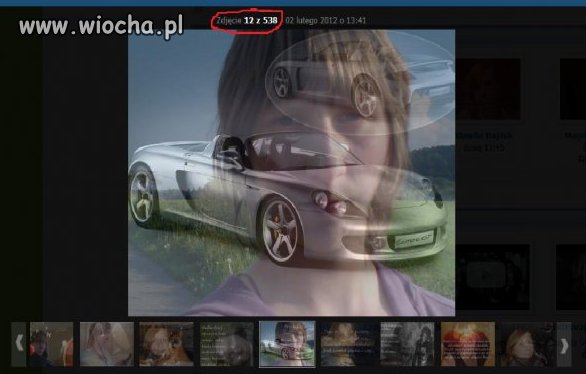
Task: Open the highlighted car-and-face thumbnail
Action: click(x=287, y=344)
